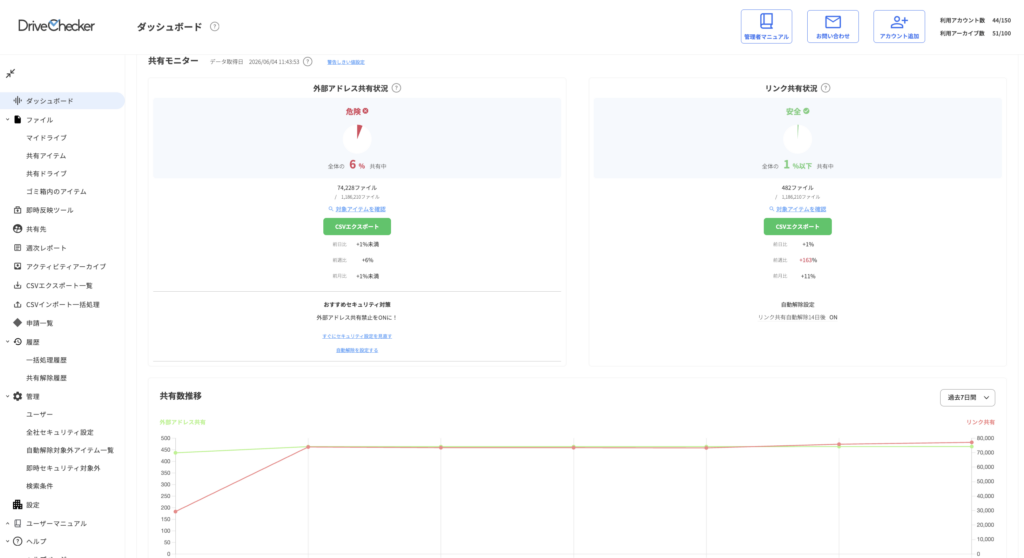The height and width of the screenshot is (558, 1024).
Task: Click the 履歴 history clock icon
Action: pos(18,342)
